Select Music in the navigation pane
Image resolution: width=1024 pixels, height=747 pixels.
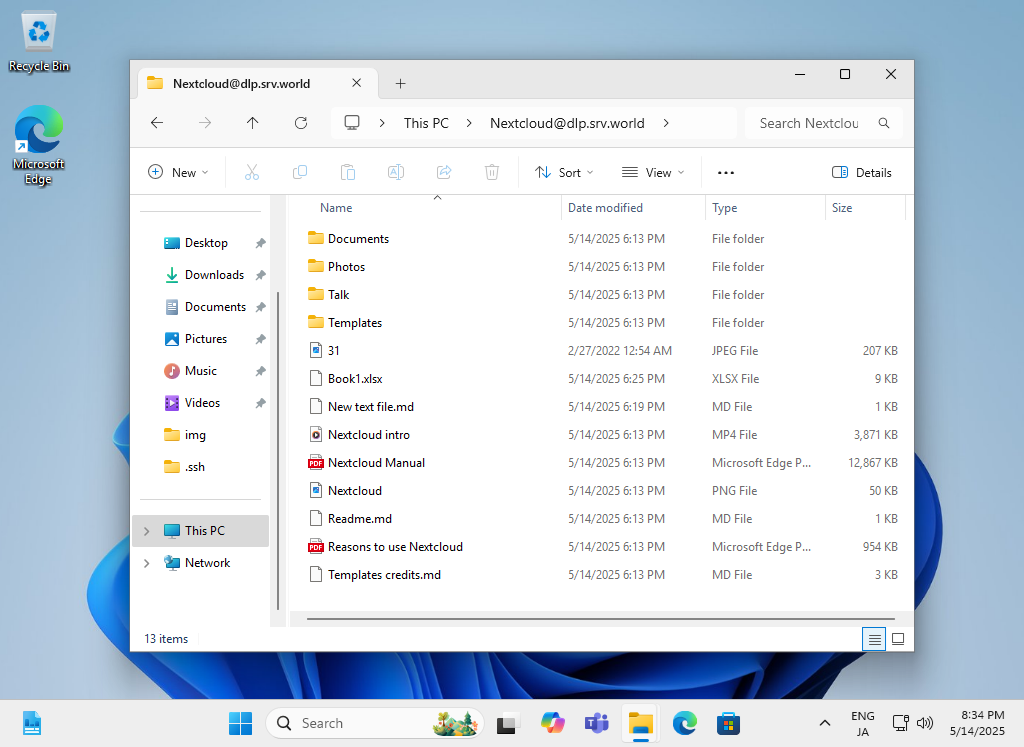point(200,371)
